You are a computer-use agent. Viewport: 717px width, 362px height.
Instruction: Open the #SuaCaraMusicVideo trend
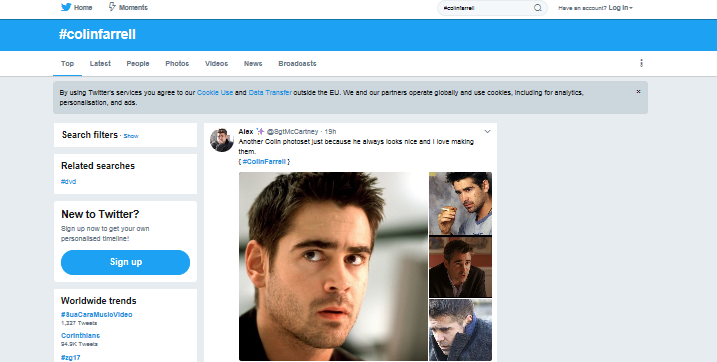pos(96,314)
